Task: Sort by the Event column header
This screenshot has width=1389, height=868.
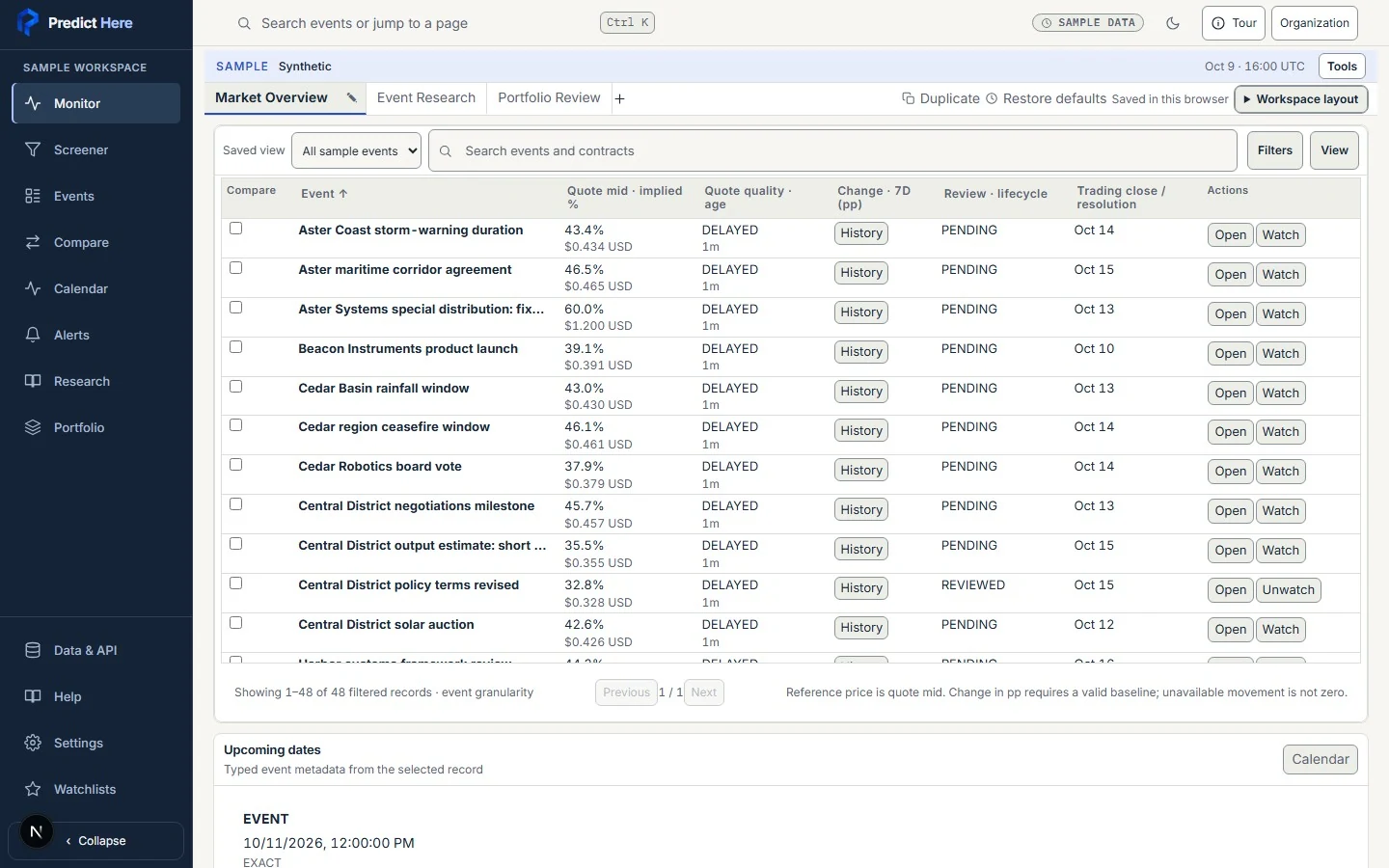Action: point(324,194)
